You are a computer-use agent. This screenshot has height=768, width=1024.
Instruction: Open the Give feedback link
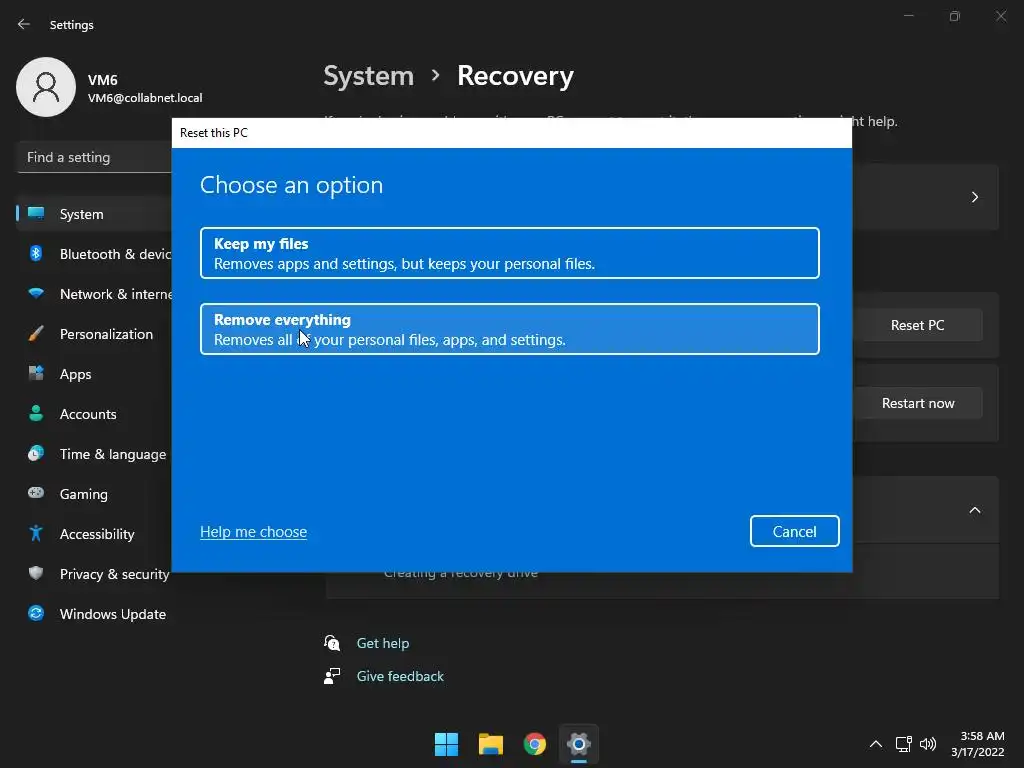[x=400, y=677]
